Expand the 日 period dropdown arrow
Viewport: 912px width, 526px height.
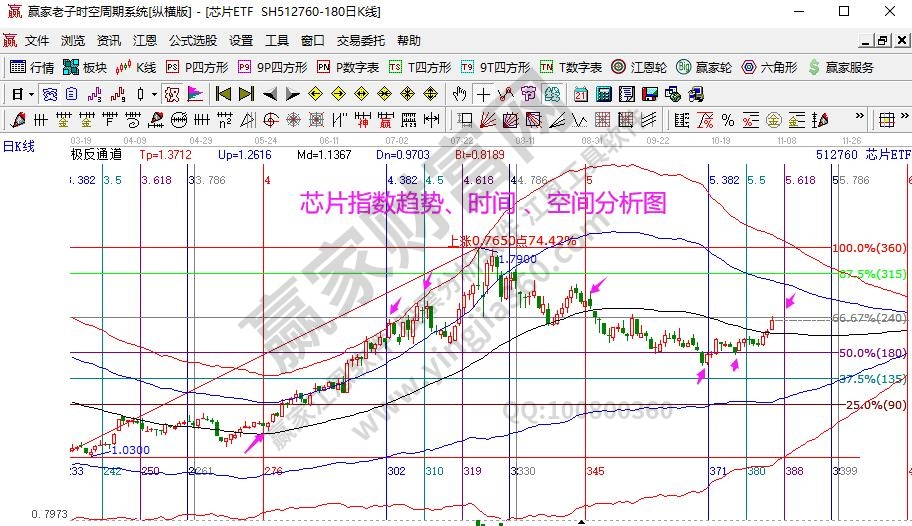coord(32,94)
